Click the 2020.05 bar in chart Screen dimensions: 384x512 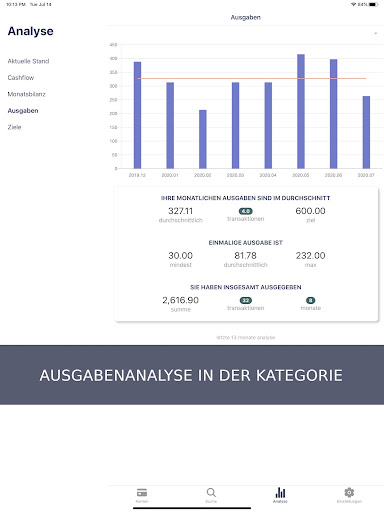301,111
